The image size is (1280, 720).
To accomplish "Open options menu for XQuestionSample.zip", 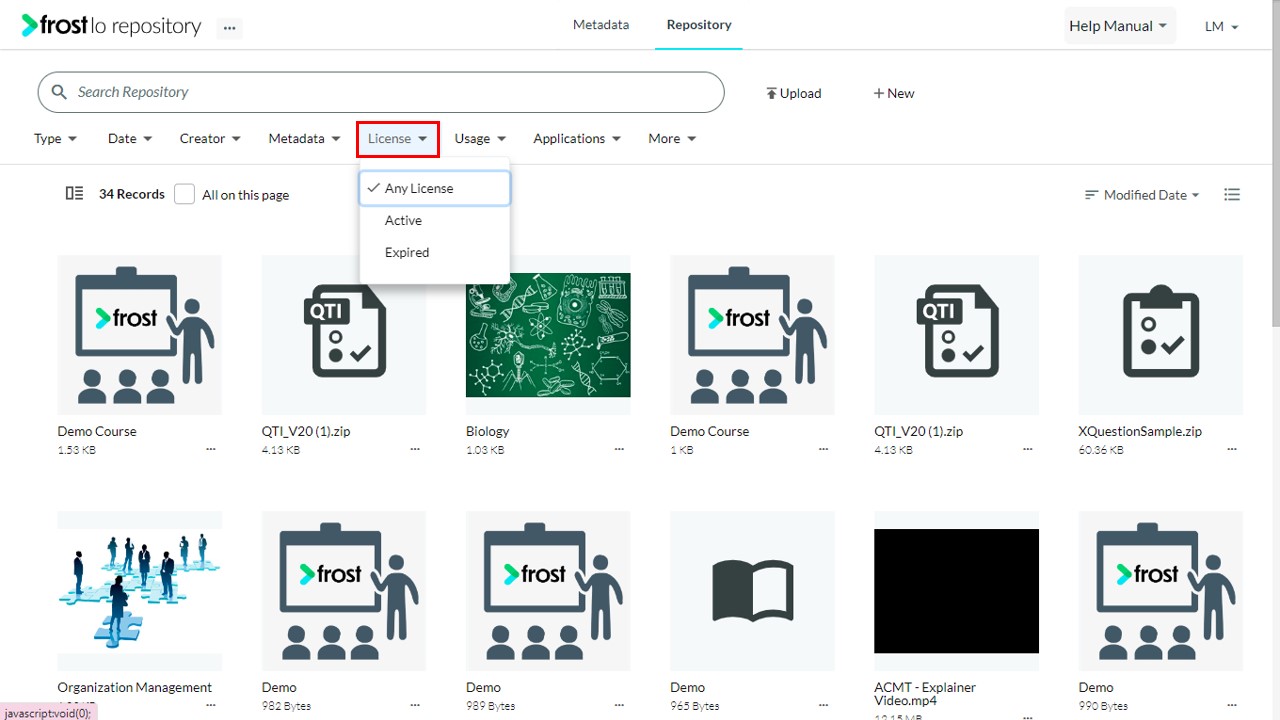I will click(x=1232, y=450).
